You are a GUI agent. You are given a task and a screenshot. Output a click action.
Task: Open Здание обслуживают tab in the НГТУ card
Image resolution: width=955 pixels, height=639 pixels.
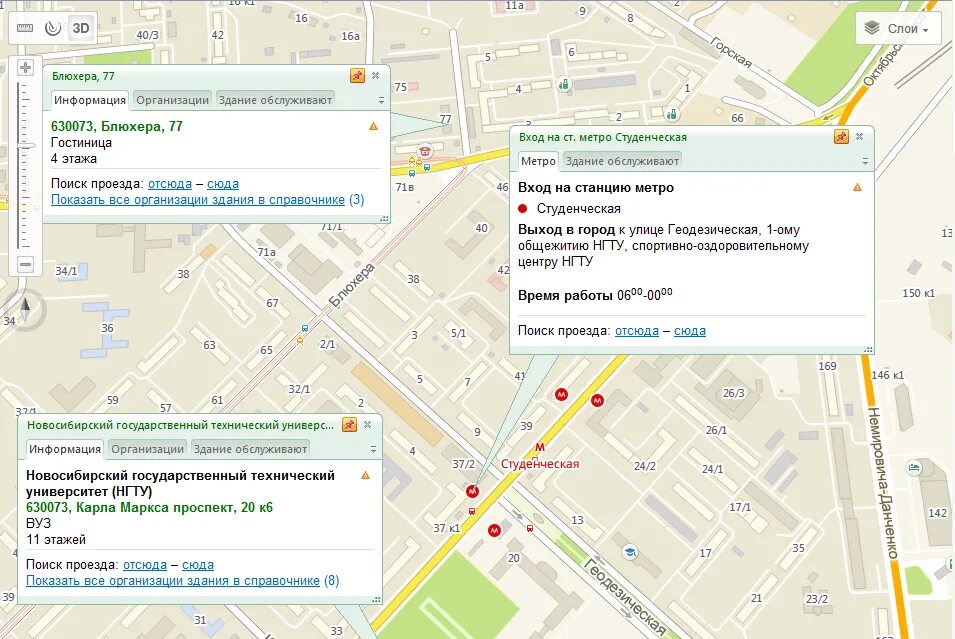pos(250,449)
